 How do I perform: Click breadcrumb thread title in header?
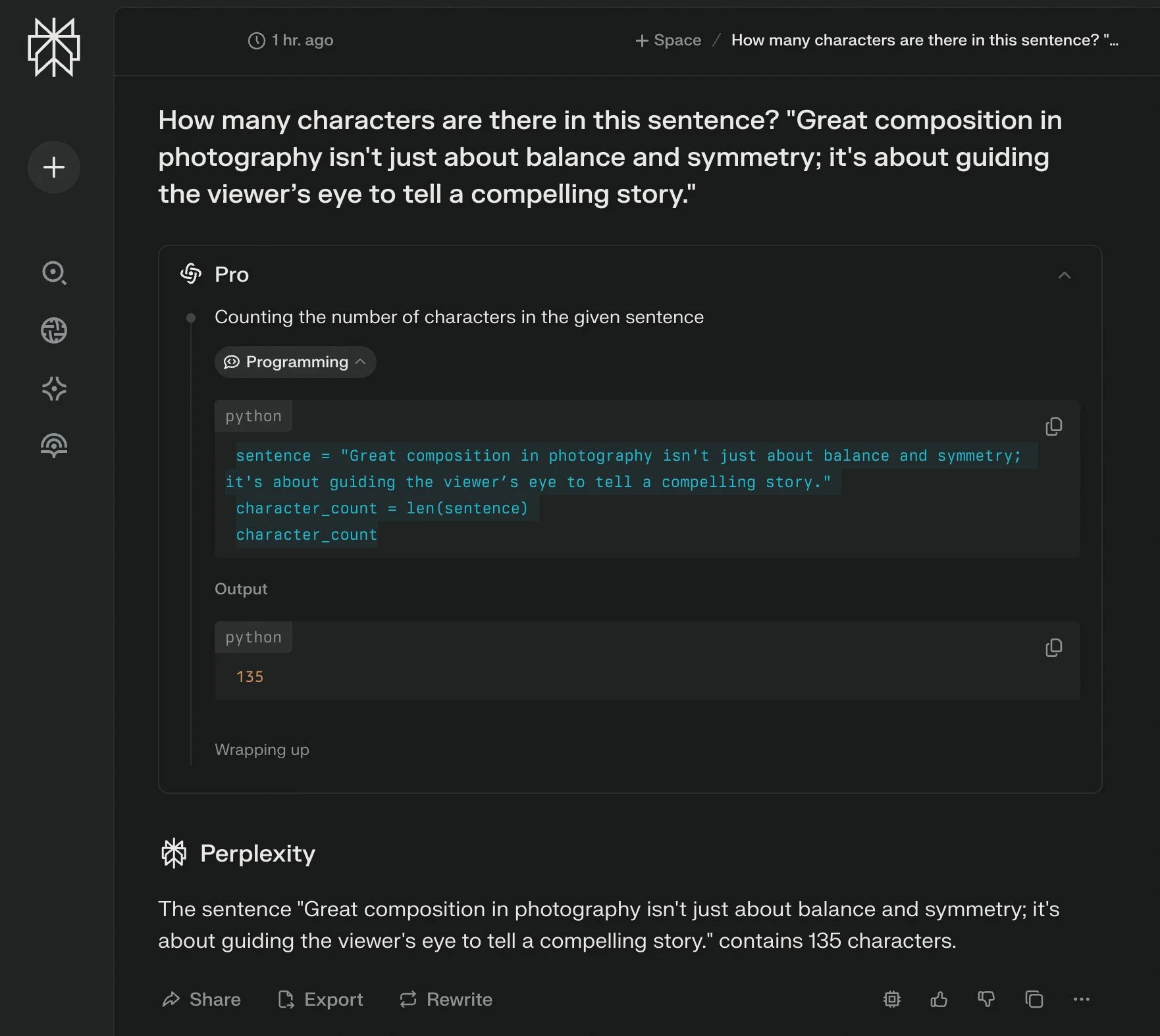click(924, 40)
